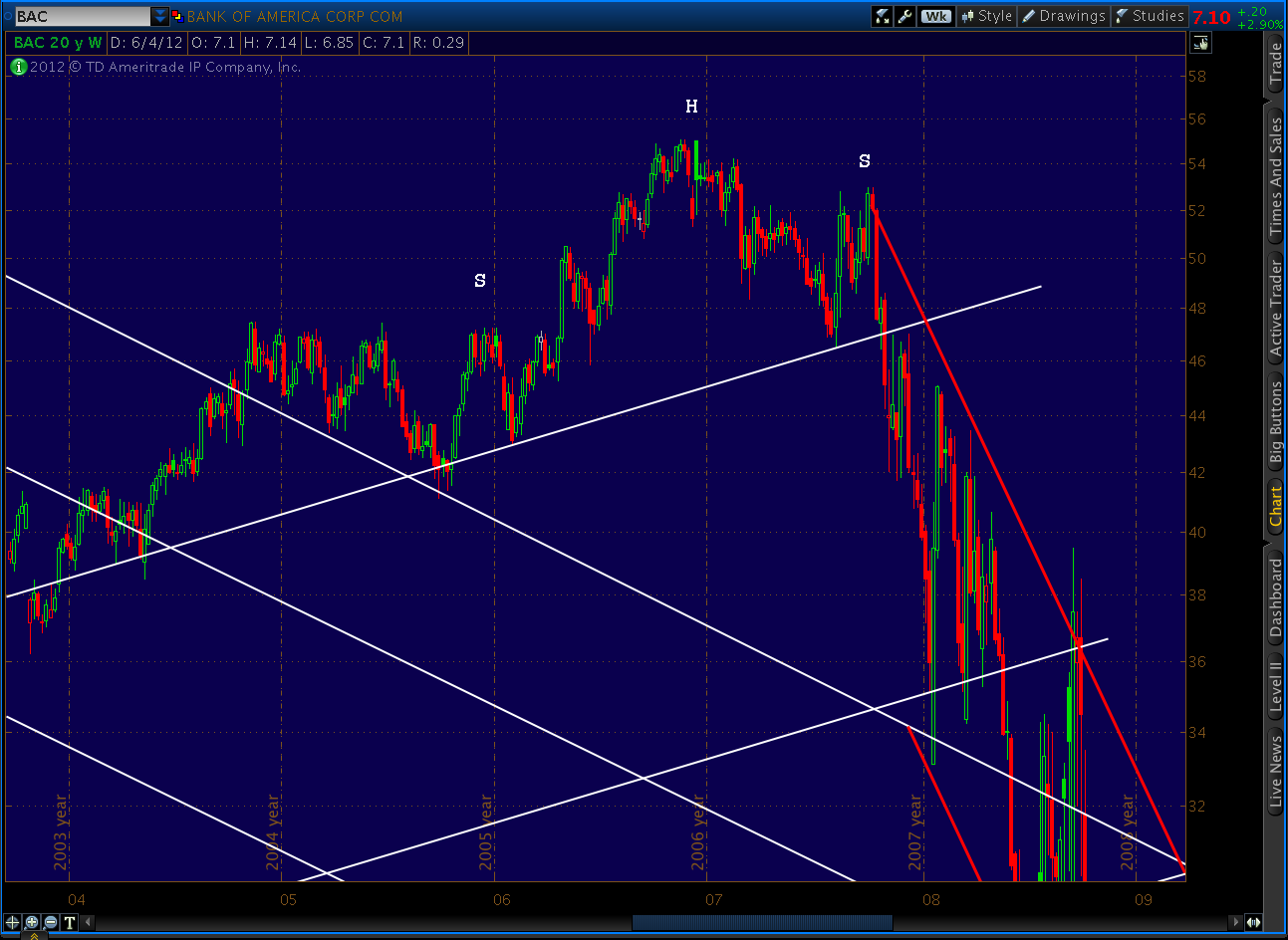Switch to the Trade side tab
This screenshot has height=940, width=1288.
(x=1275, y=64)
